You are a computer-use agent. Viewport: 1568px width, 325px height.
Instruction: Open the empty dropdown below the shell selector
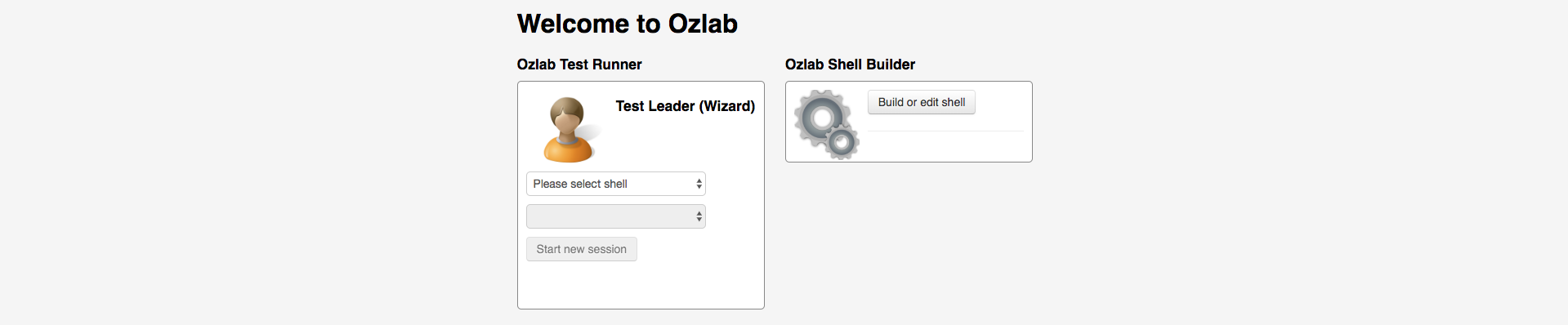point(616,216)
